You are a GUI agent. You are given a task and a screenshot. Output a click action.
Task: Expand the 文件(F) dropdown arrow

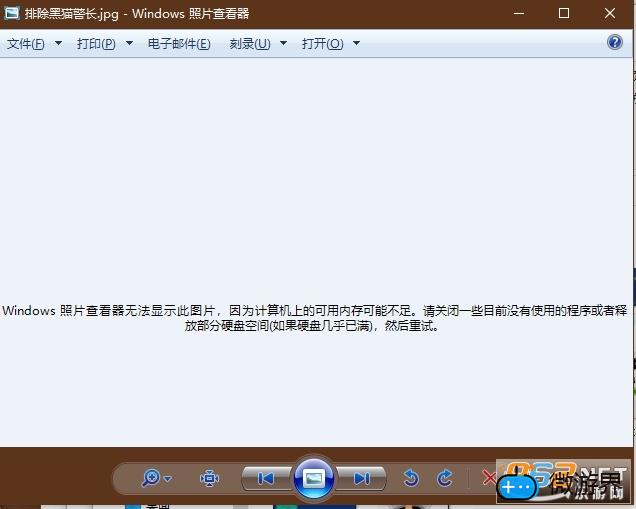58,43
